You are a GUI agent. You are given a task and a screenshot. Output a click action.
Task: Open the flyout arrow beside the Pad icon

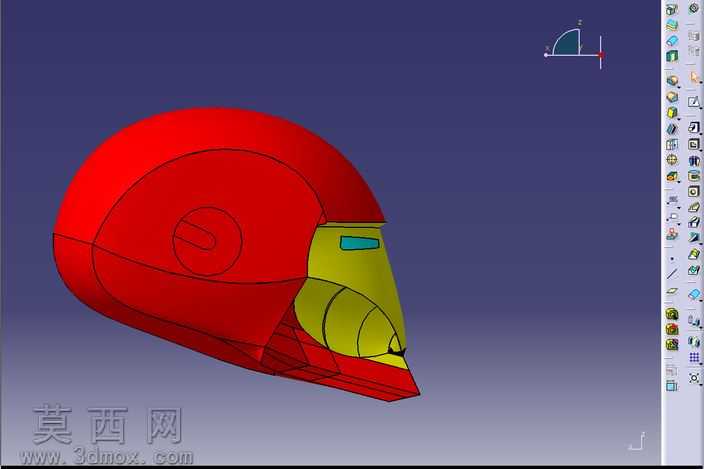pos(700,134)
